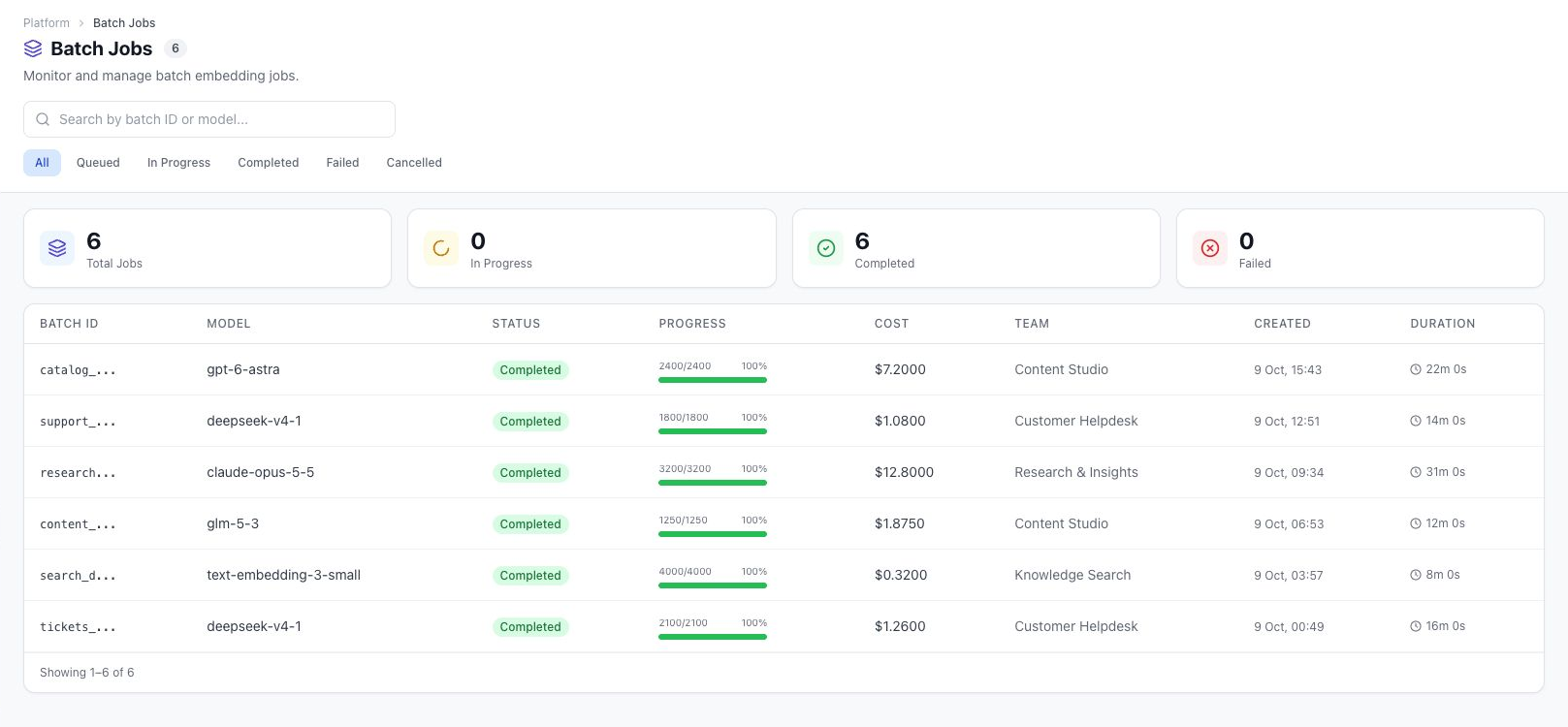Viewport: 1568px width, 727px height.
Task: Open the support_... batch job row
Action: coord(784,421)
